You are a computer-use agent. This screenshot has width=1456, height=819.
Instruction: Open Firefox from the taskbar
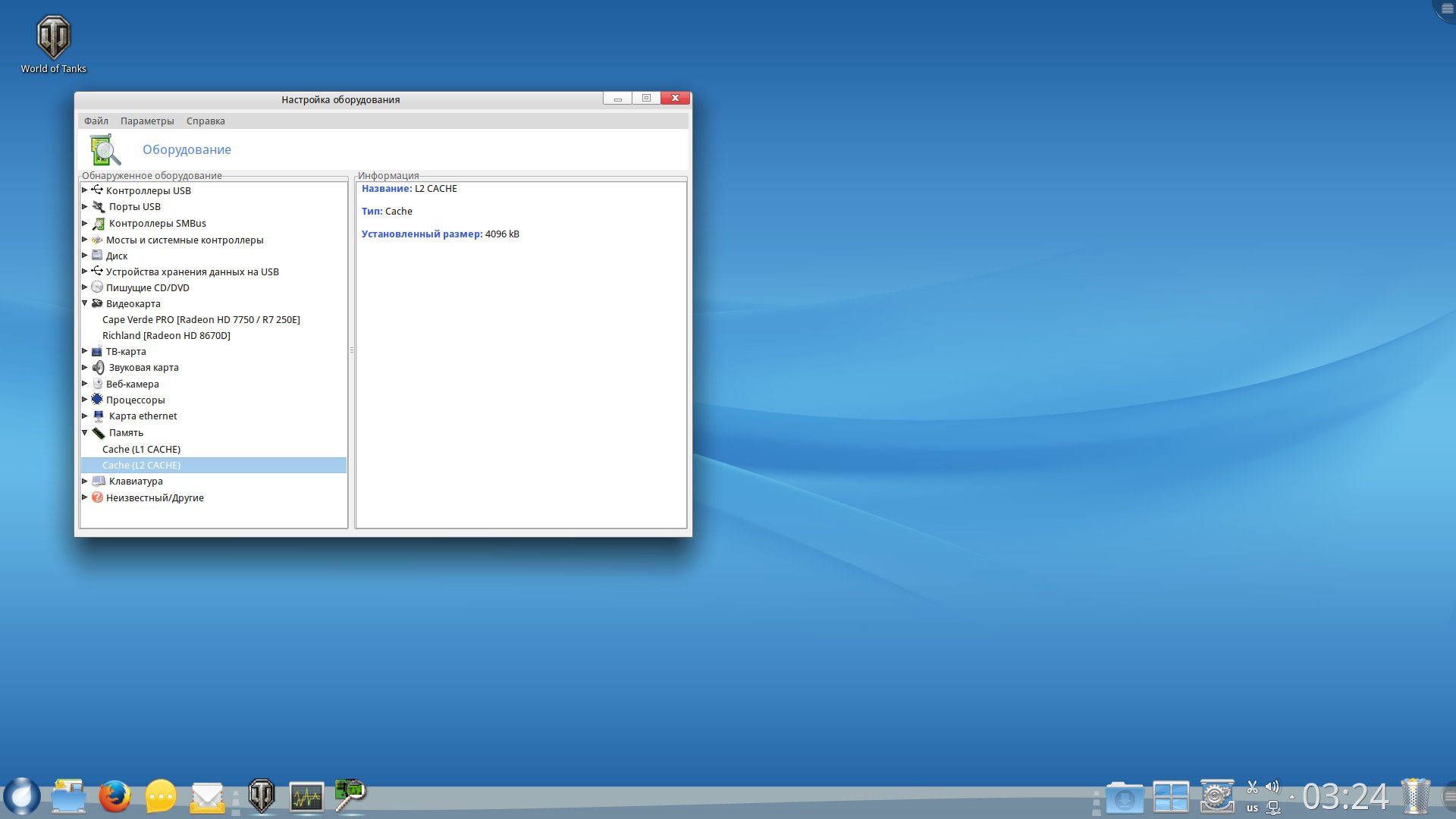[x=115, y=796]
